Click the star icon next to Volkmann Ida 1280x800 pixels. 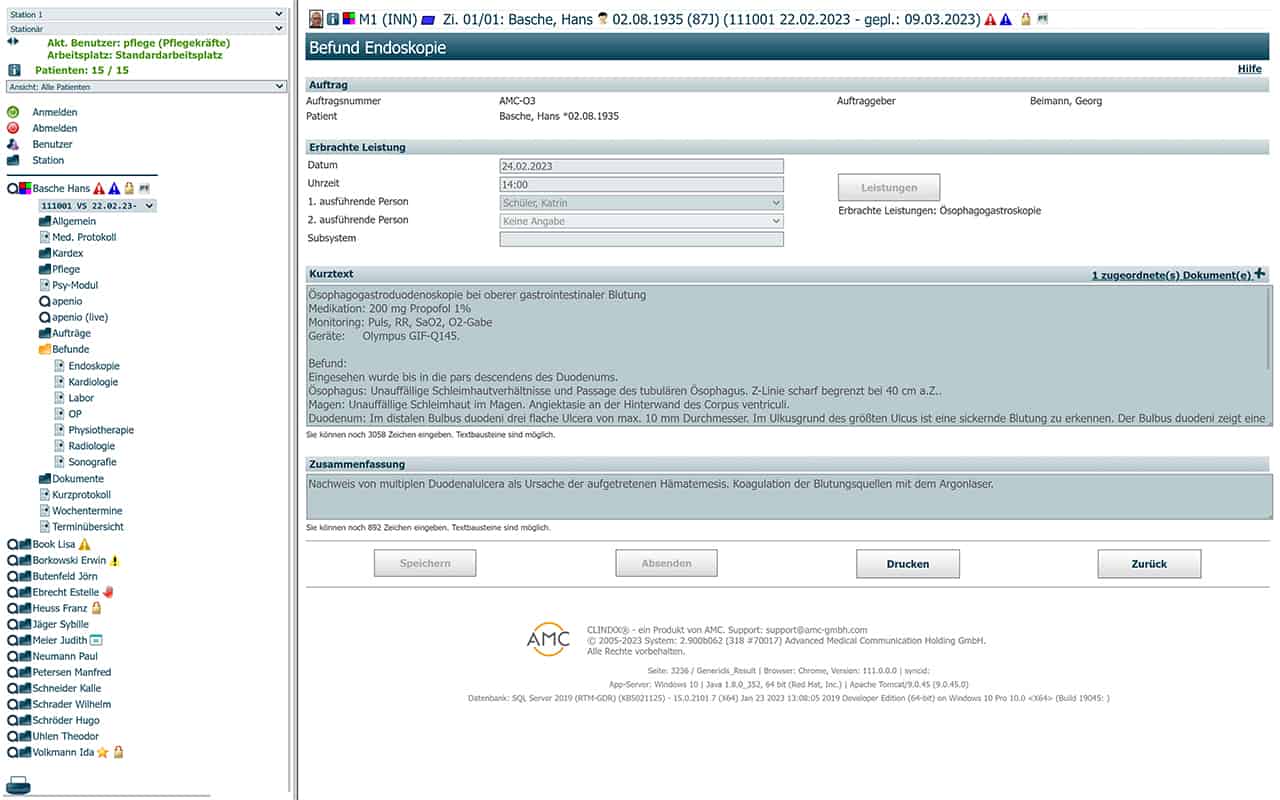click(102, 752)
